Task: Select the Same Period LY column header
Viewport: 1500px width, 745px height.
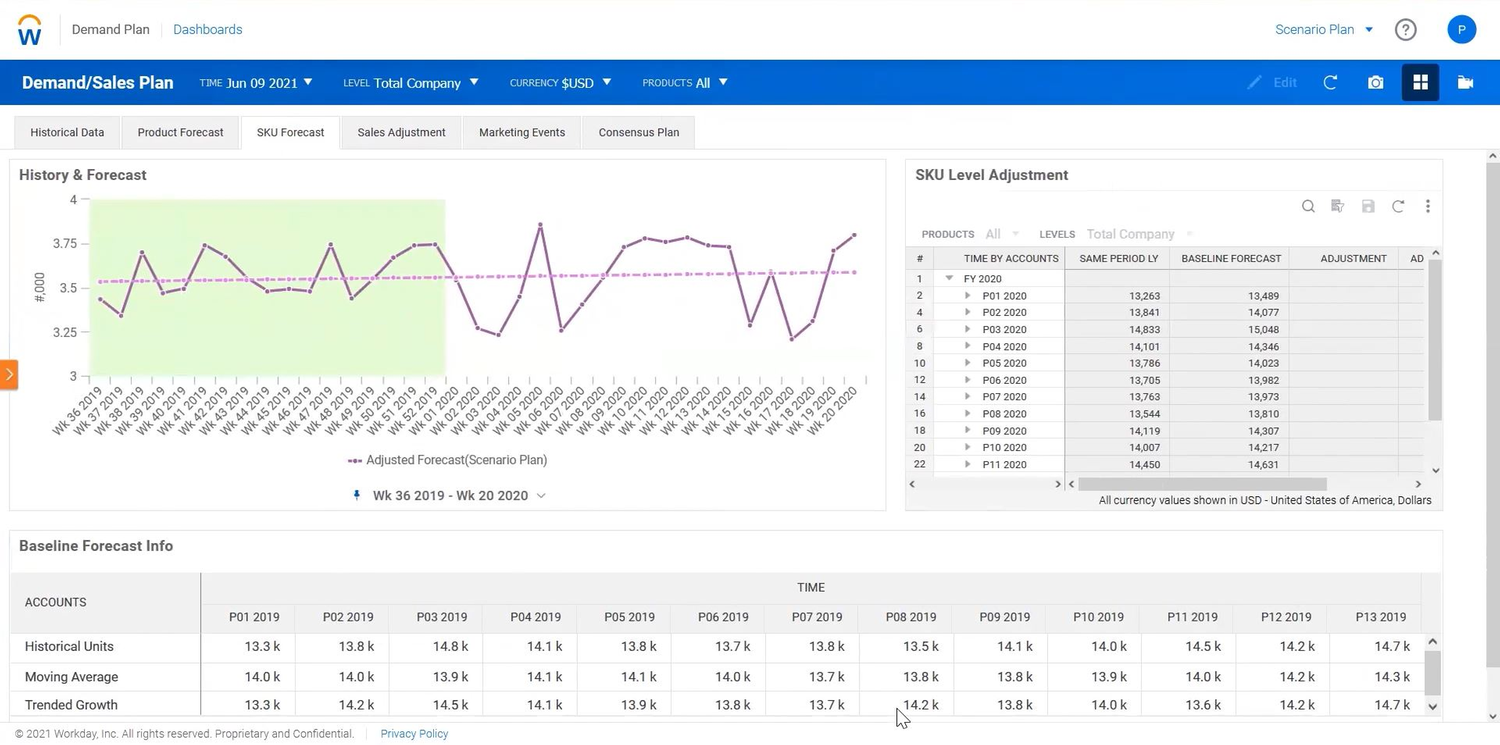Action: tap(1118, 258)
